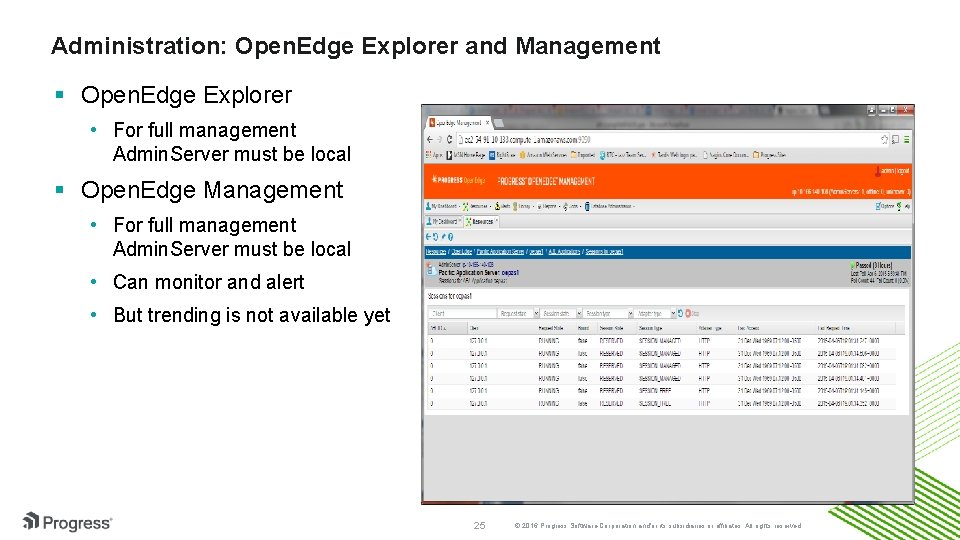Viewport: 960px width, 540px height.
Task: Go back with the browser back arrow
Action: tap(430, 140)
